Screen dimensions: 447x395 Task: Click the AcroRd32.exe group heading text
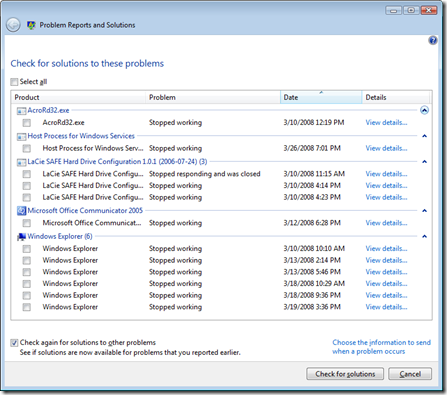click(48, 110)
